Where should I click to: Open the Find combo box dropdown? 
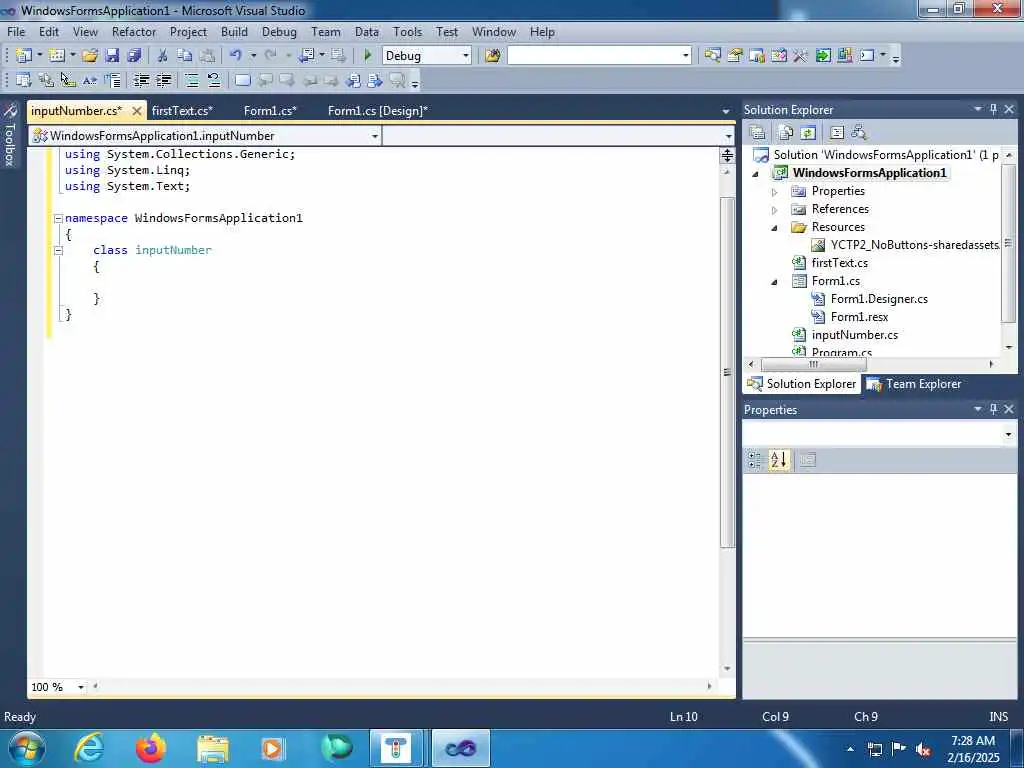[685, 56]
